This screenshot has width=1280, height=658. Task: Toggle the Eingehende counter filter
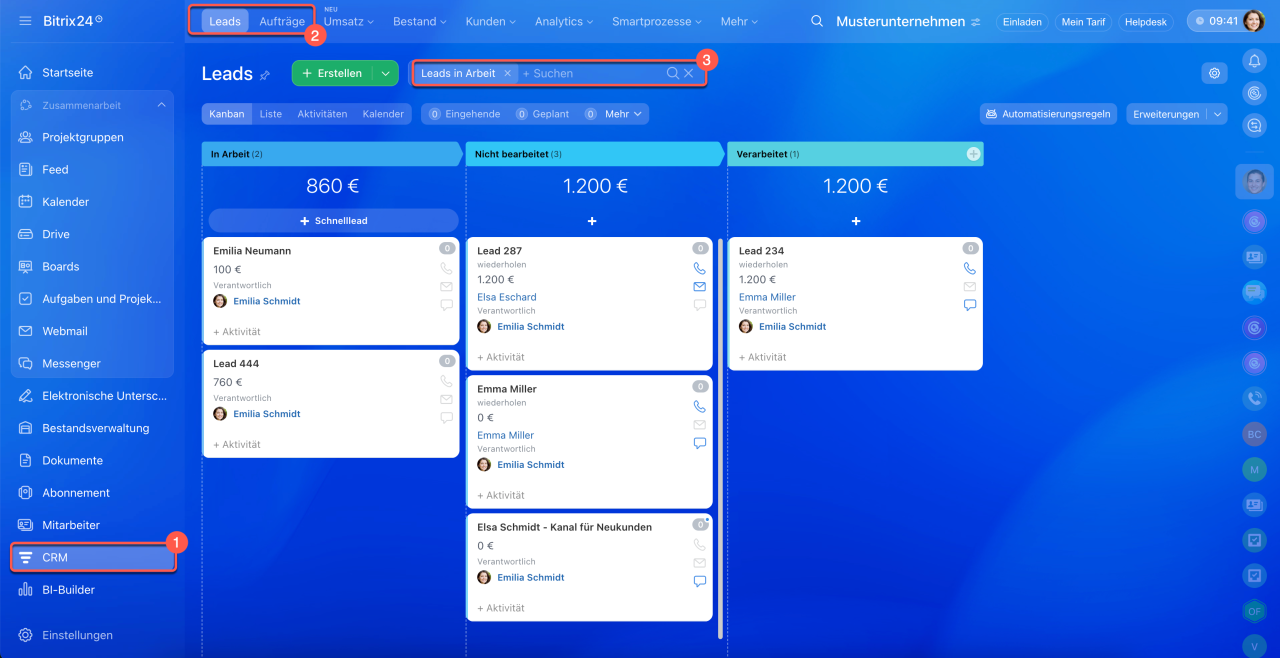coord(464,114)
